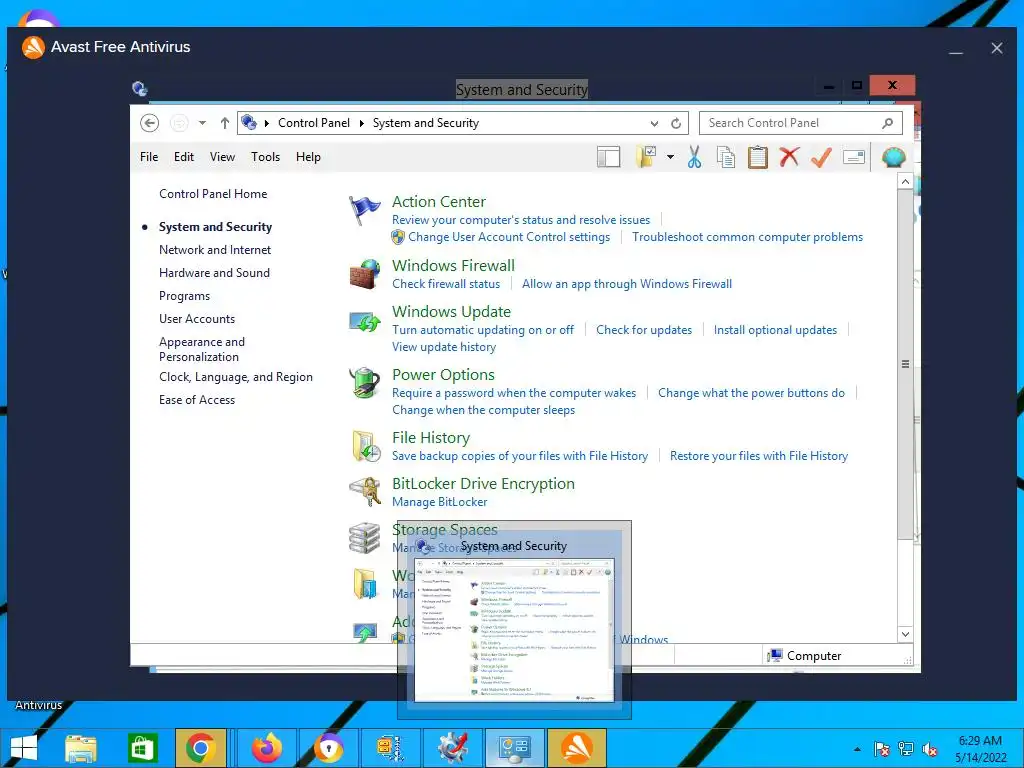The width and height of the screenshot is (1024, 768).
Task: Open Change User Account Control settings
Action: pos(509,237)
